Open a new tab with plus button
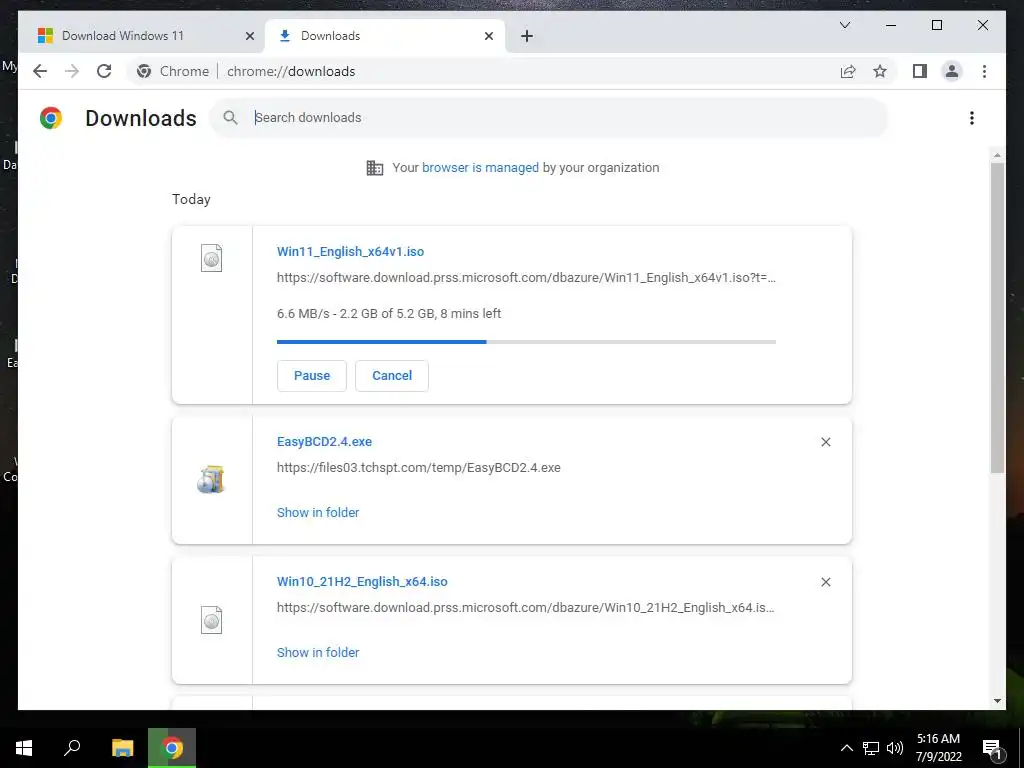1024x768 pixels. [x=527, y=36]
